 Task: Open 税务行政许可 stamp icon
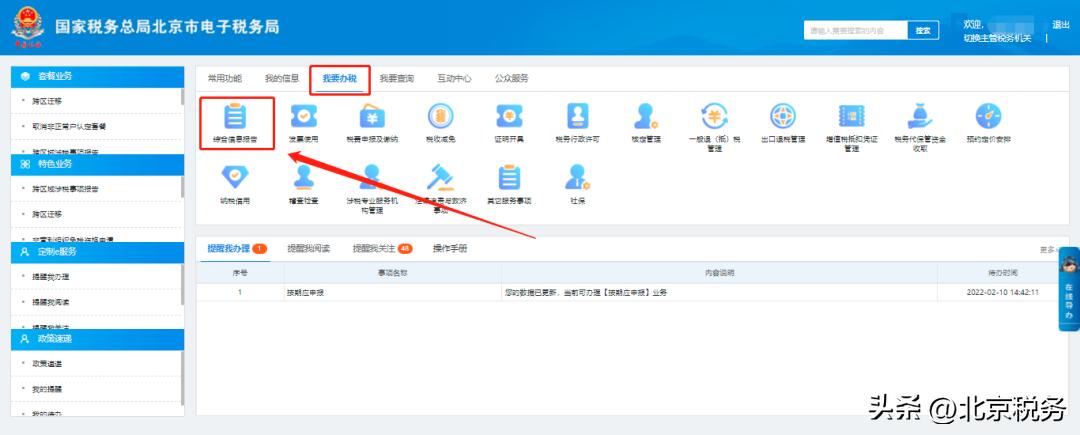(577, 116)
